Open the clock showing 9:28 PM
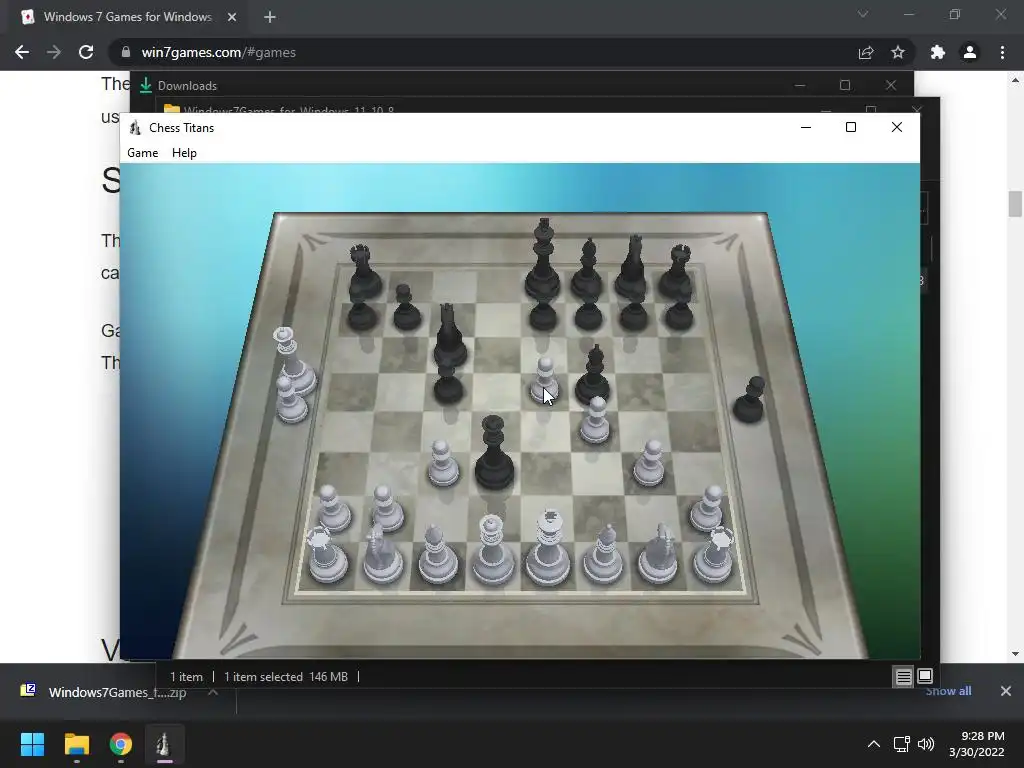The height and width of the screenshot is (768, 1024). coord(977,744)
